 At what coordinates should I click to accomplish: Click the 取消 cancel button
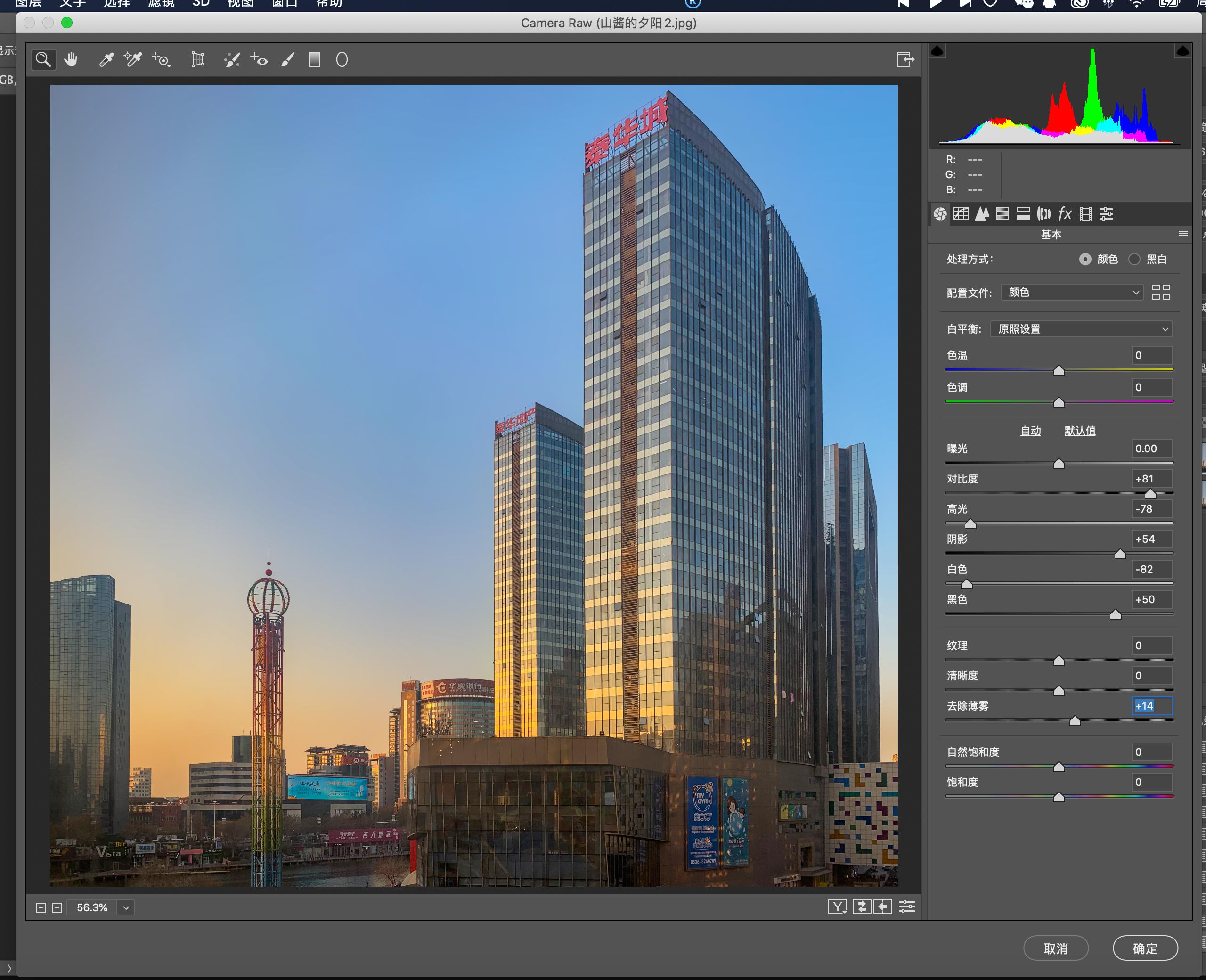point(1055,948)
